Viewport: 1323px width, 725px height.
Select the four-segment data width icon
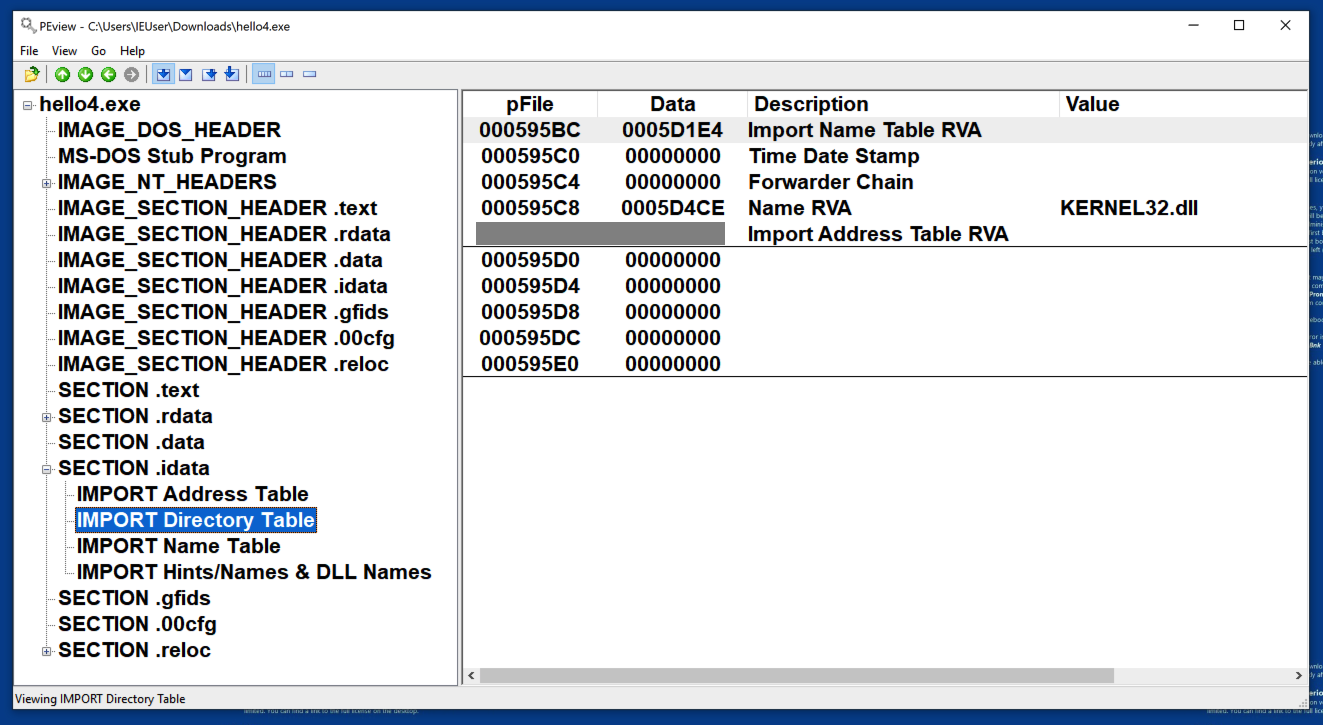click(x=264, y=74)
